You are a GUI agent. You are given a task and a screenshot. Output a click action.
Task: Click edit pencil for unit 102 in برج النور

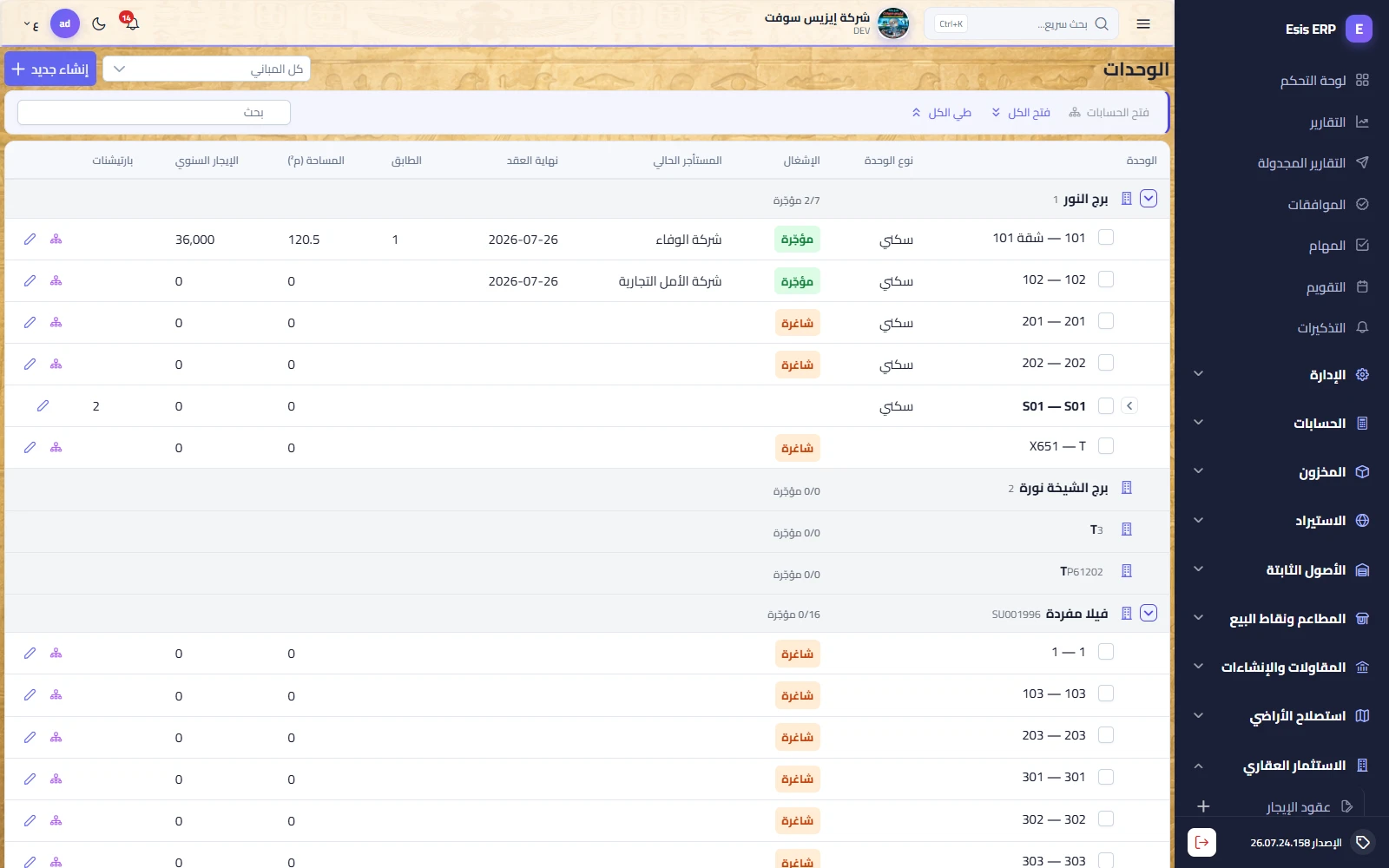30,280
